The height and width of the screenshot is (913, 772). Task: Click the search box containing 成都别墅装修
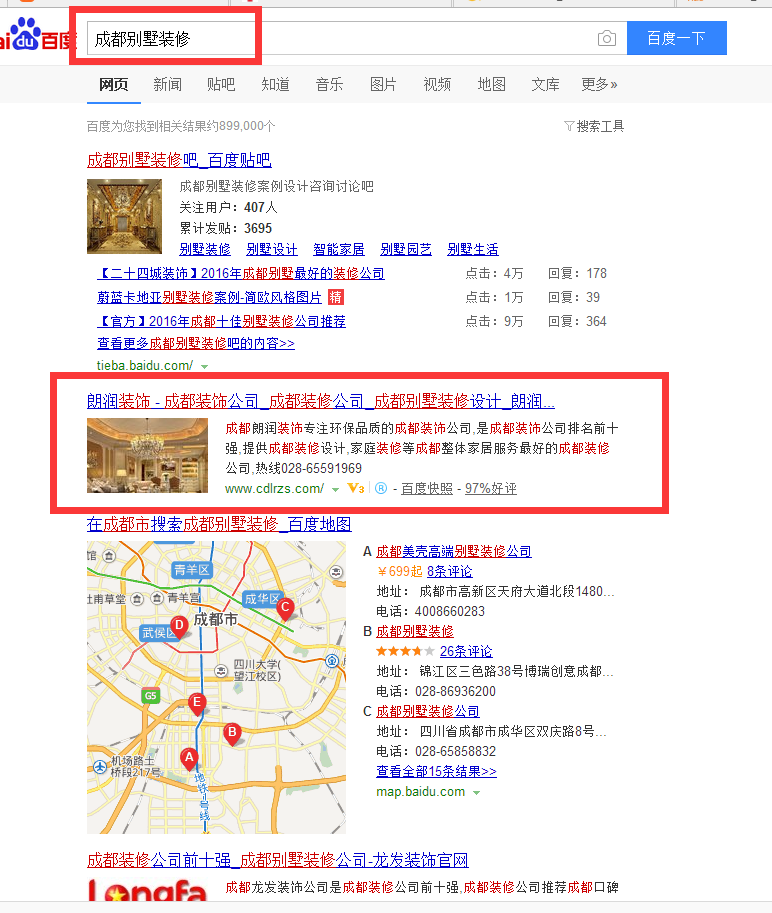point(356,38)
